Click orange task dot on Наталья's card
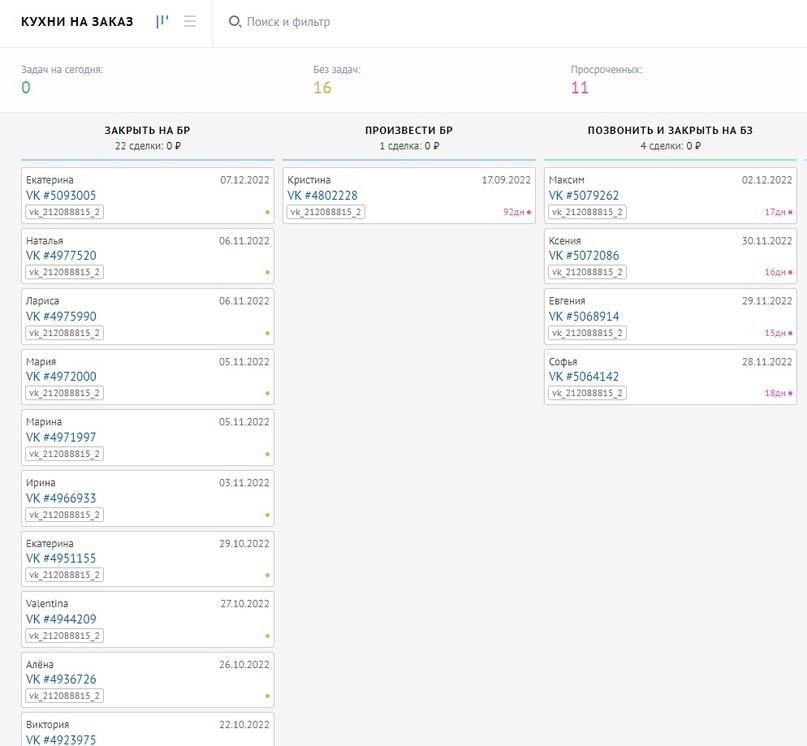 pos(267,272)
